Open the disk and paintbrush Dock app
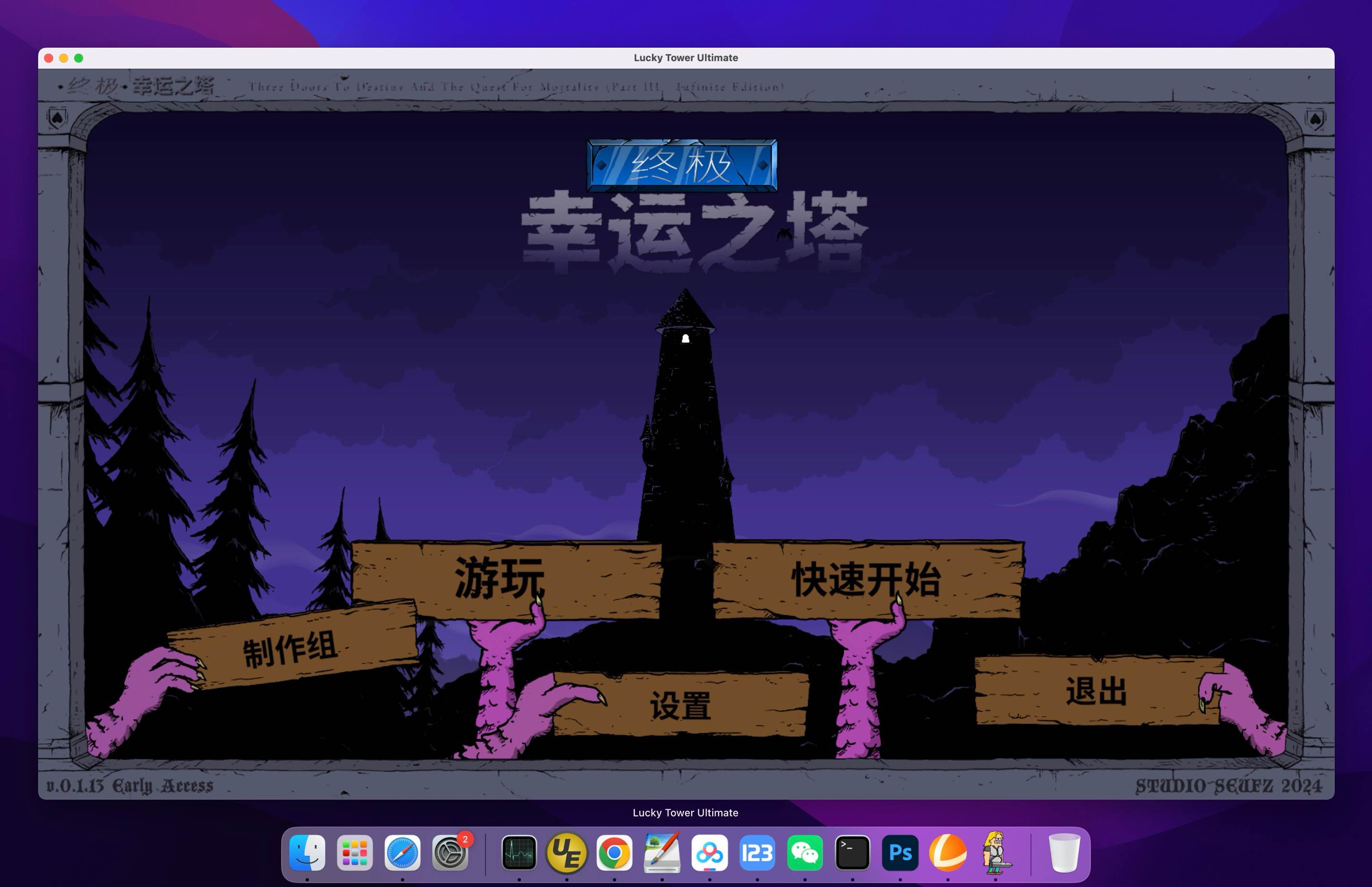This screenshot has height=887, width=1372. [x=662, y=852]
